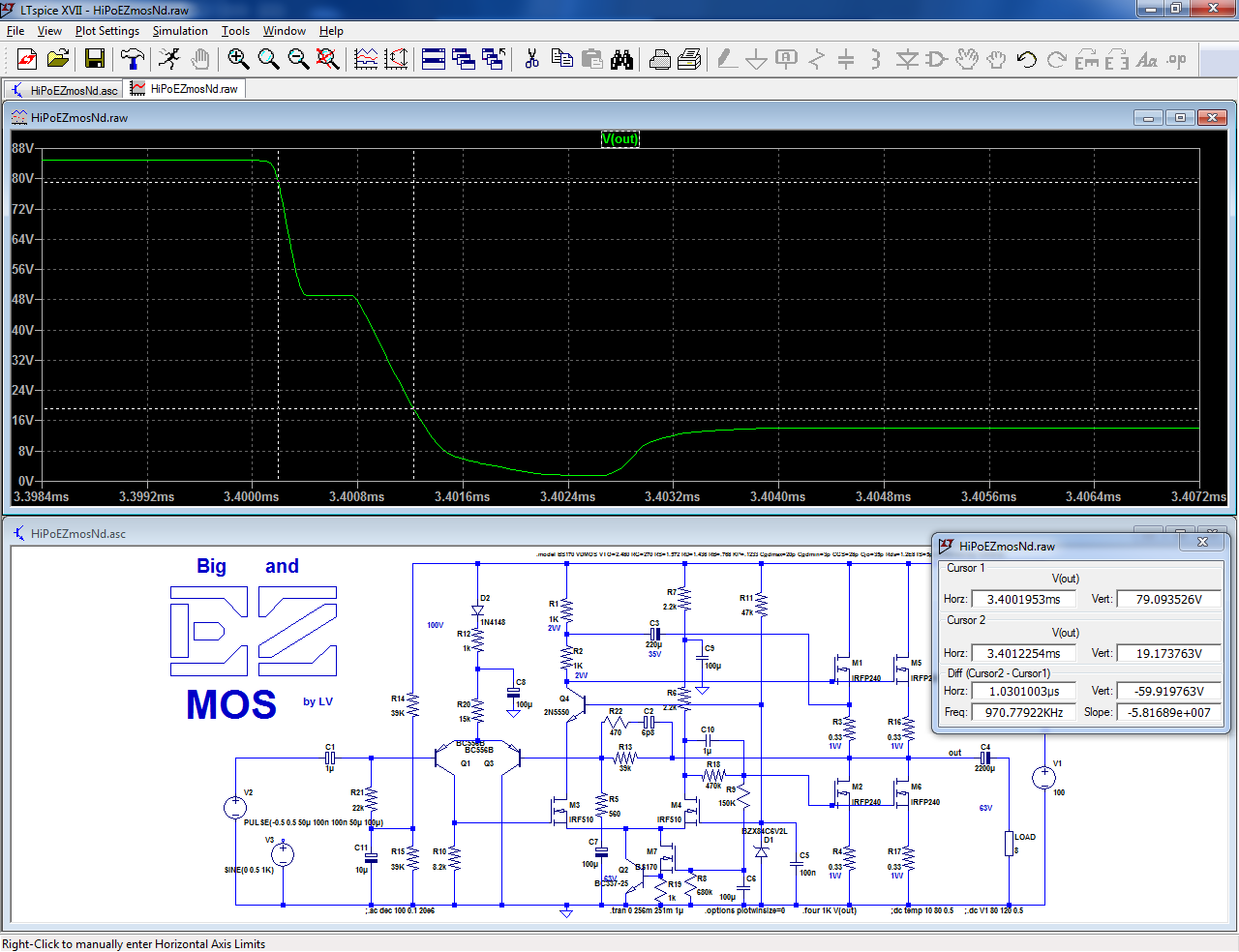Click the Autorange axis icon
The height and width of the screenshot is (952, 1239).
pyautogui.click(x=396, y=59)
